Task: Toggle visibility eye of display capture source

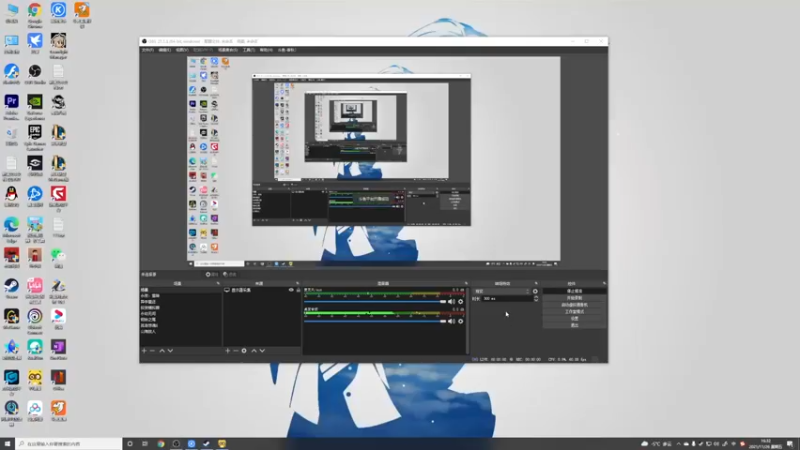Action: coord(291,290)
